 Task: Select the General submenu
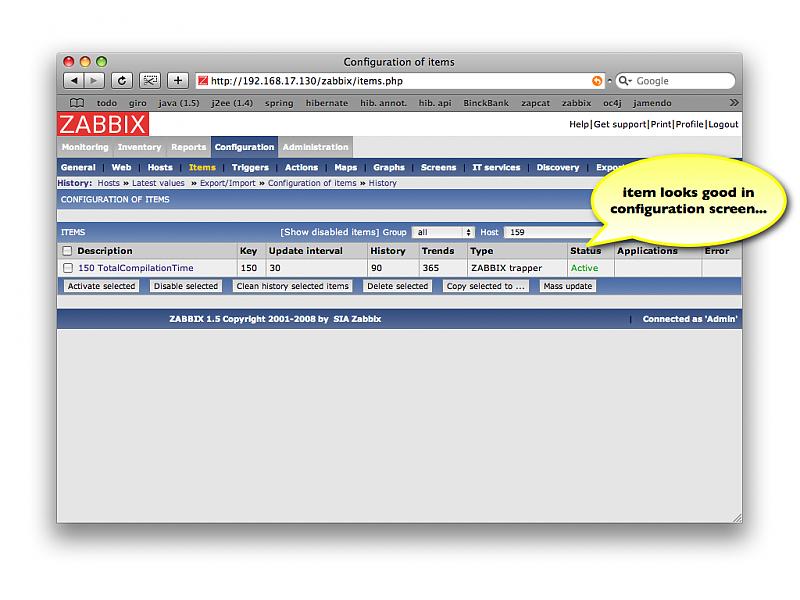click(x=78, y=167)
